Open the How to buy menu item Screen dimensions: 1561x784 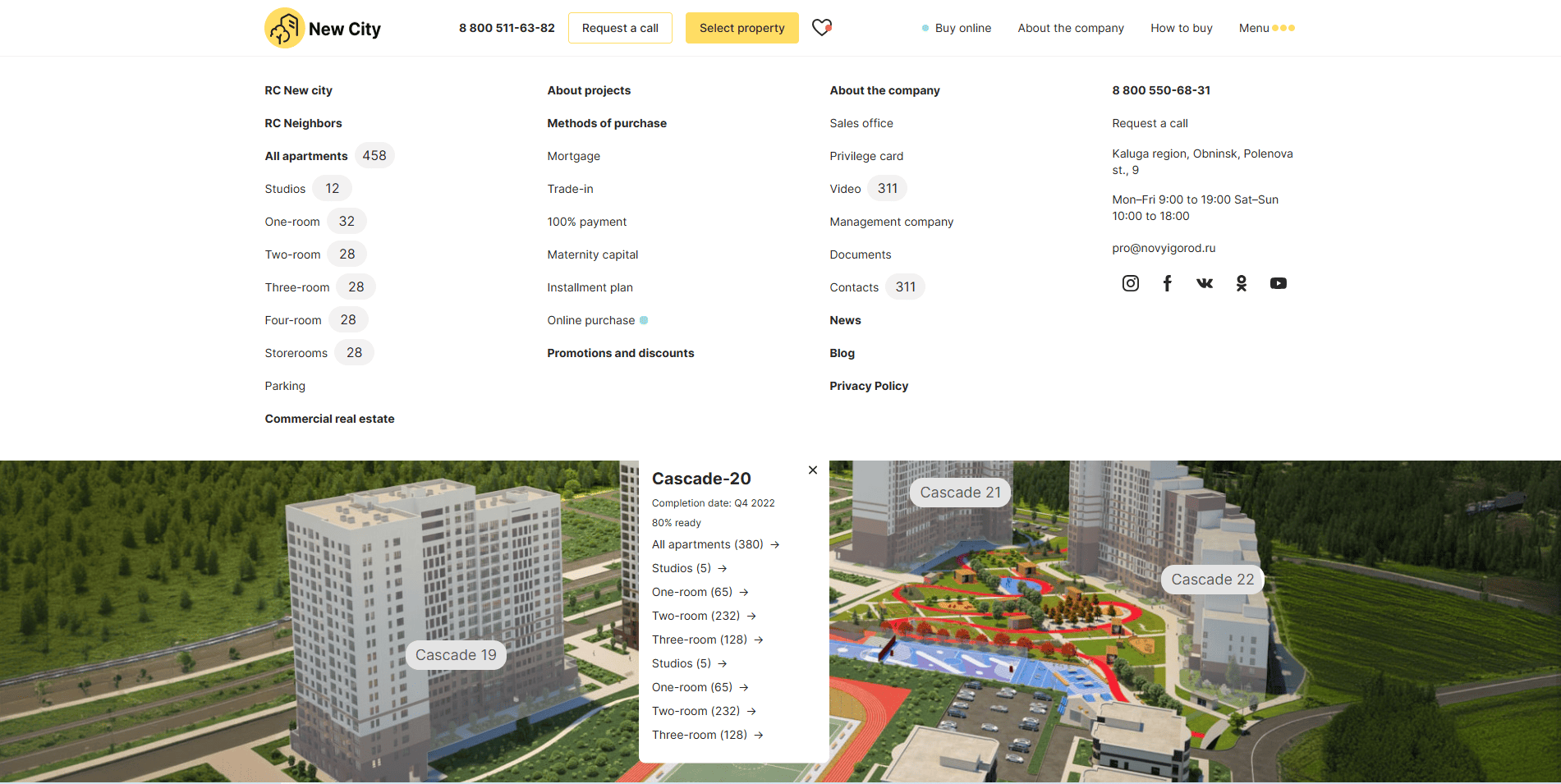click(1181, 28)
